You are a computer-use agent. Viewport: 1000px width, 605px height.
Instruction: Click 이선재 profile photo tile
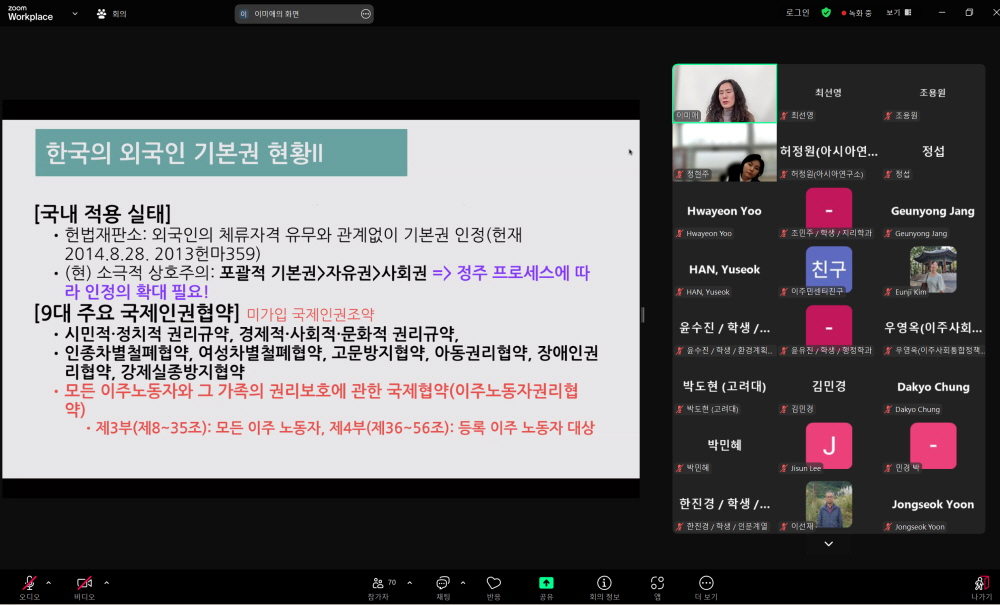click(x=828, y=504)
